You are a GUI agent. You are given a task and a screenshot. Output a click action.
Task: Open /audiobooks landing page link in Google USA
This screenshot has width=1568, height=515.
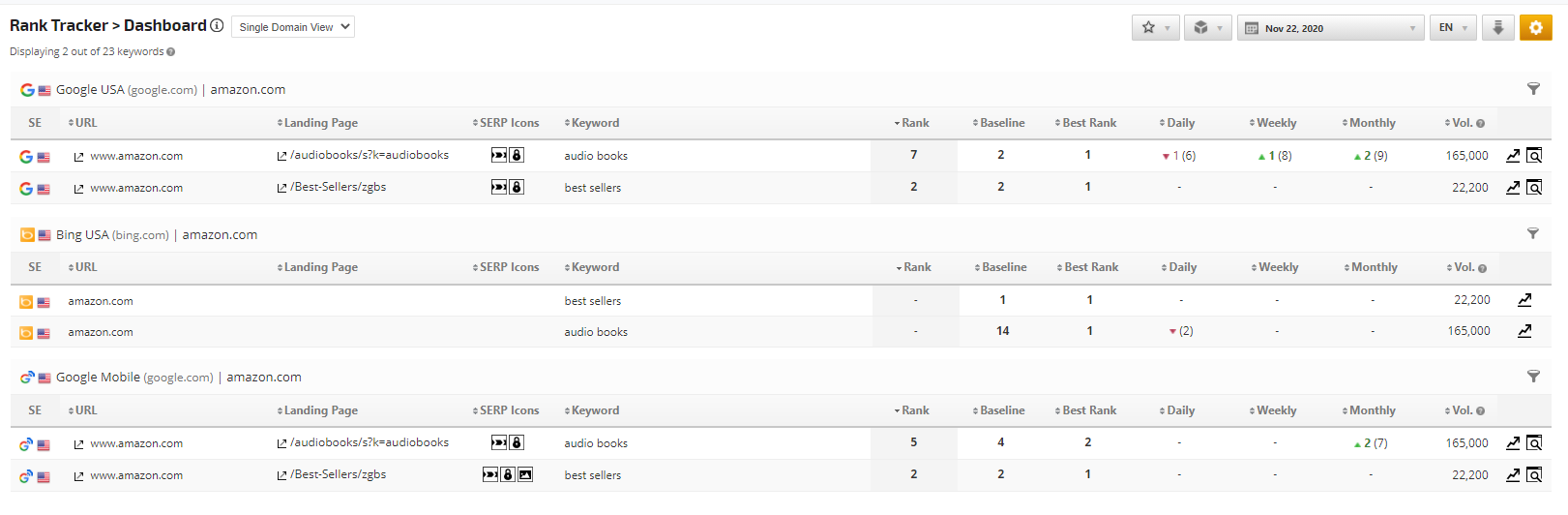(369, 155)
